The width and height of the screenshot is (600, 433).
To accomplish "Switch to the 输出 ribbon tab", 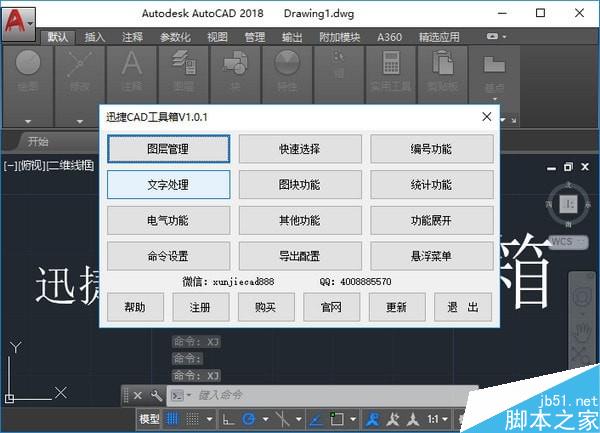I will point(292,37).
